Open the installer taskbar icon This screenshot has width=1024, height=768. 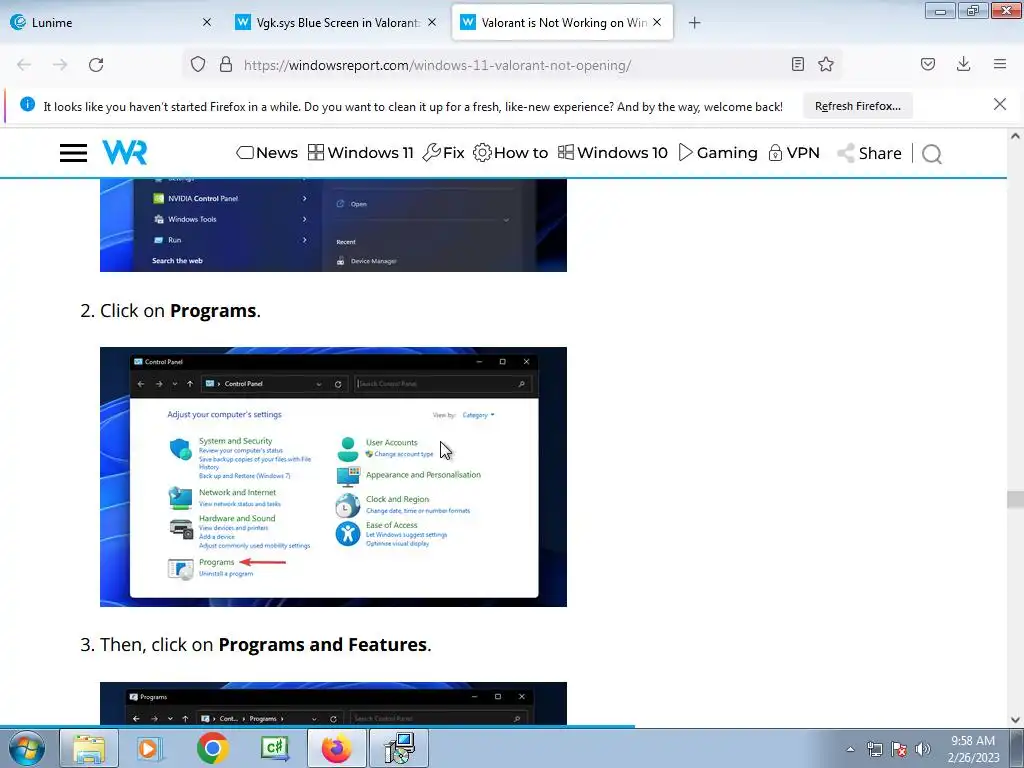[x=399, y=748]
